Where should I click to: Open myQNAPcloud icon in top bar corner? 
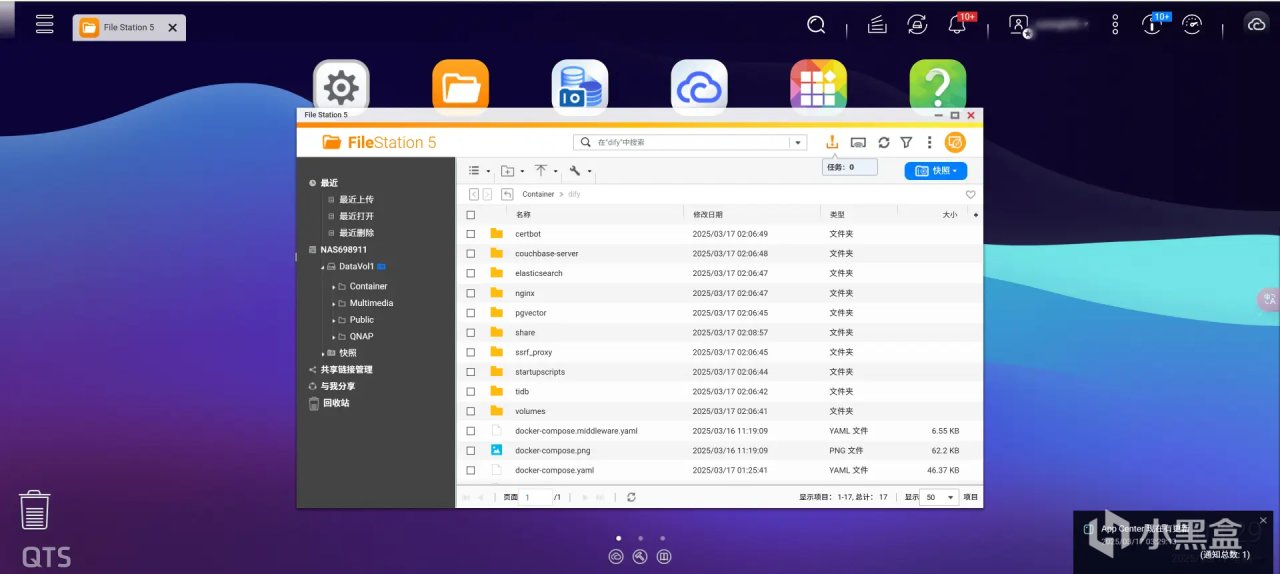(x=1257, y=25)
